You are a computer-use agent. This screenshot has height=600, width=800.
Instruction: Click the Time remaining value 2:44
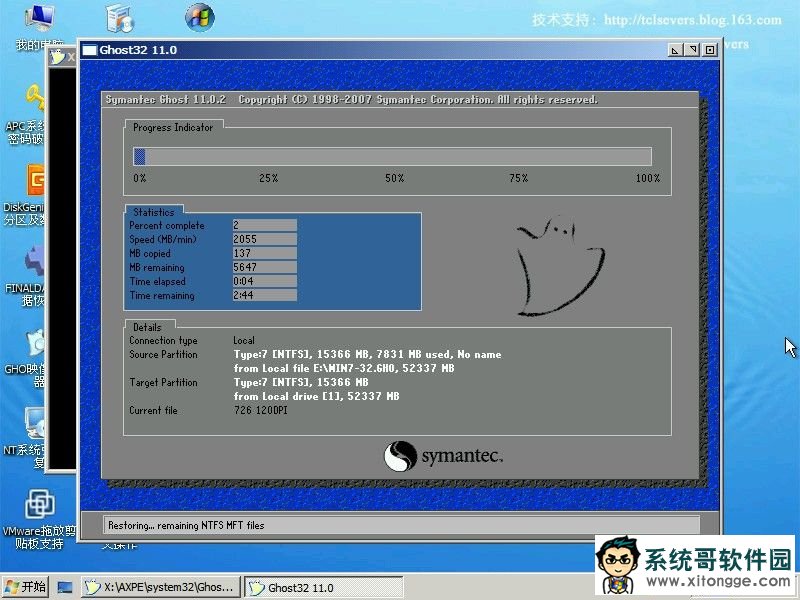[x=264, y=295]
